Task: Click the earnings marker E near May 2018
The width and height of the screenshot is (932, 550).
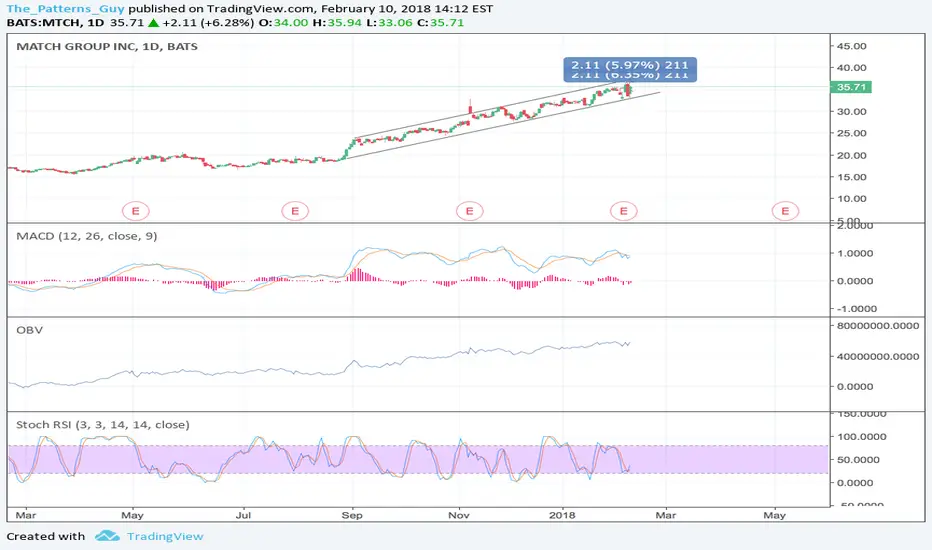Action: pos(785,211)
